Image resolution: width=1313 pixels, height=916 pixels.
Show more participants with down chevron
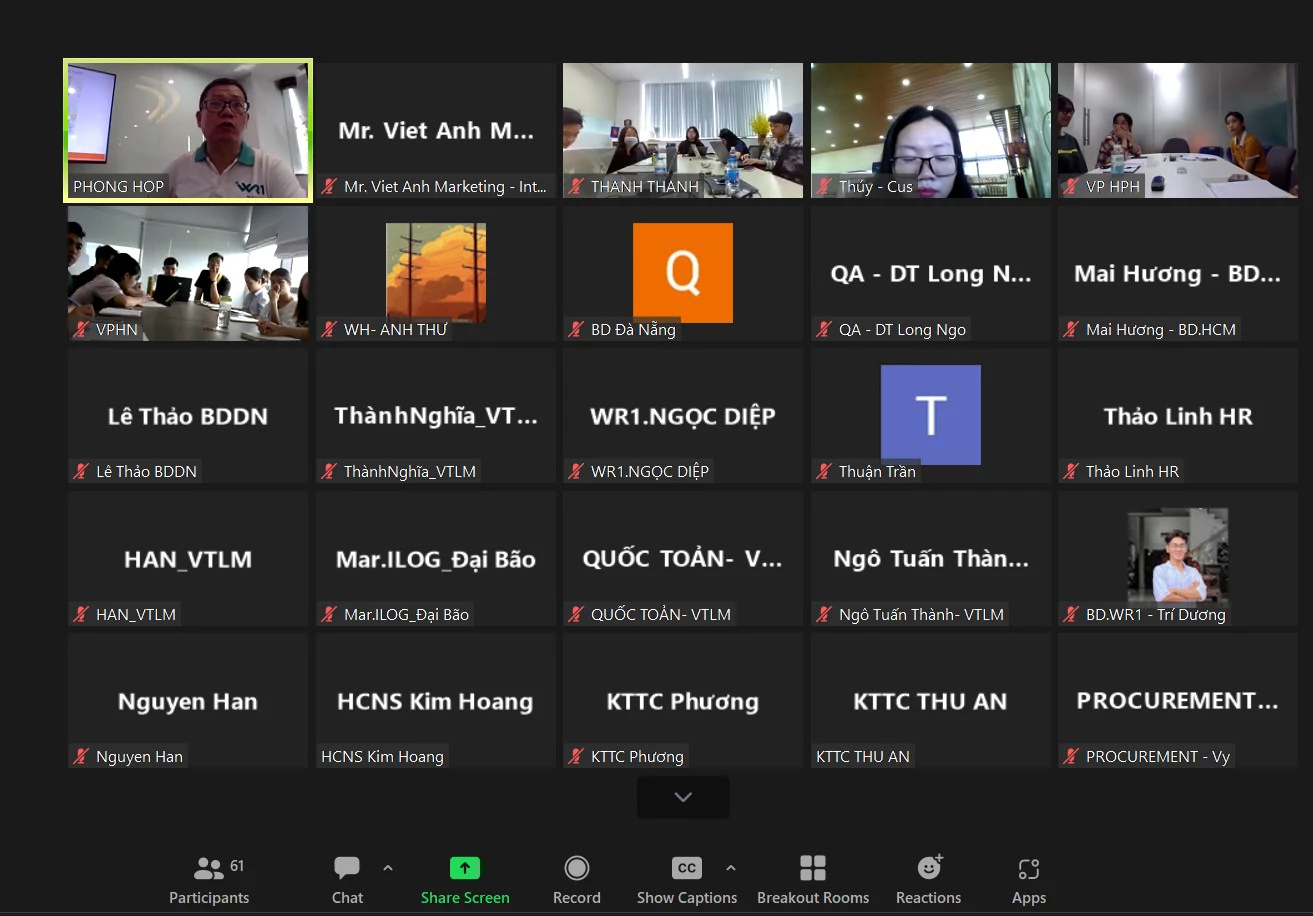pos(683,797)
